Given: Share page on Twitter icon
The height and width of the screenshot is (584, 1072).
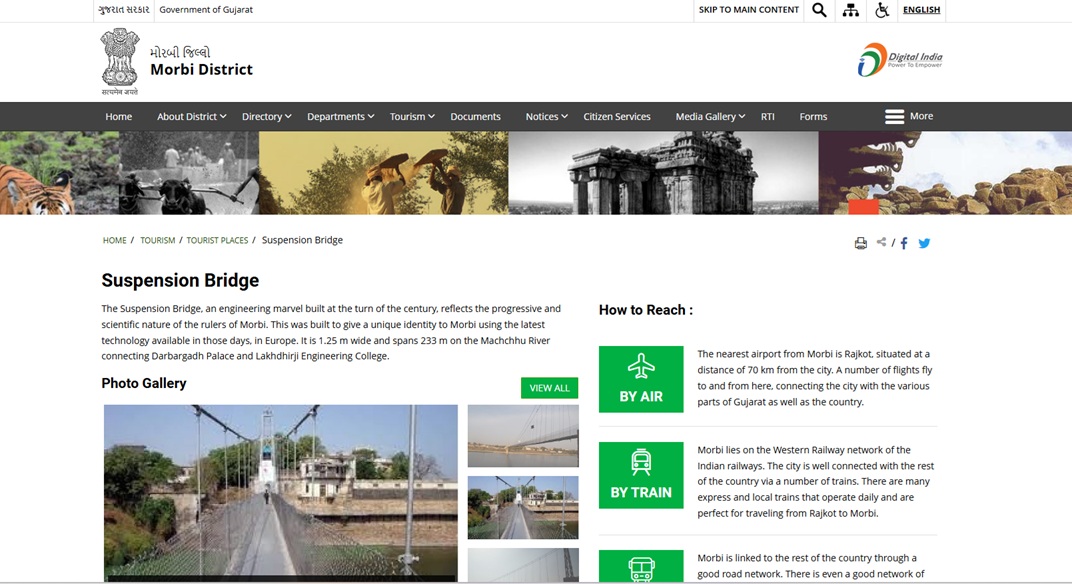Looking at the screenshot, I should point(924,243).
